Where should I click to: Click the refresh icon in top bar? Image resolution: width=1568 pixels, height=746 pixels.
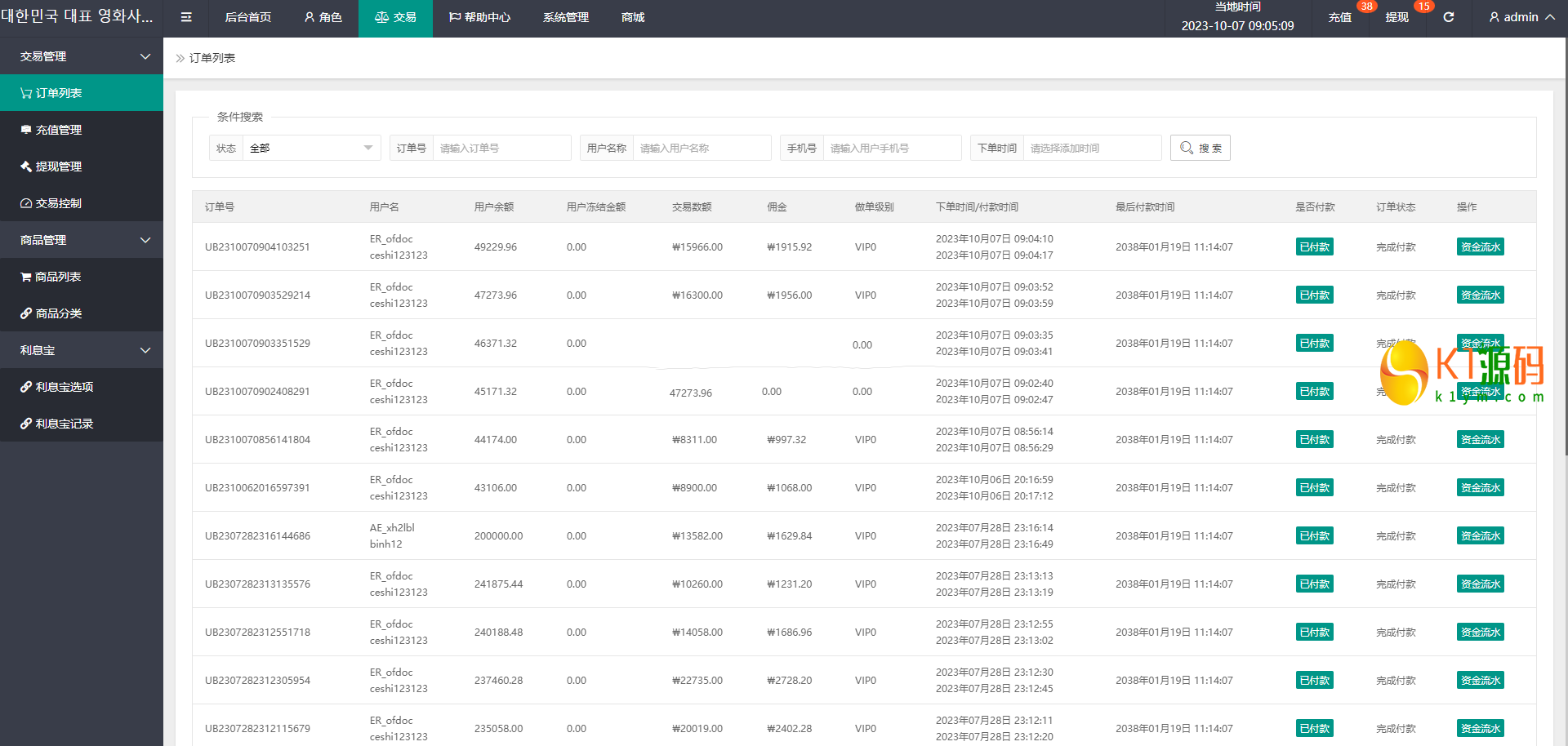[1448, 17]
